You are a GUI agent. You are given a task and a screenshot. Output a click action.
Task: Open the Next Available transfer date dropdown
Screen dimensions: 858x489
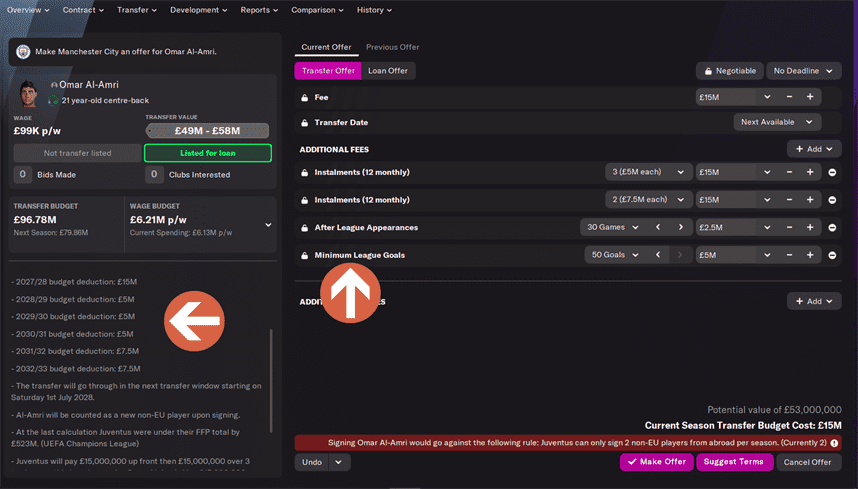point(777,122)
